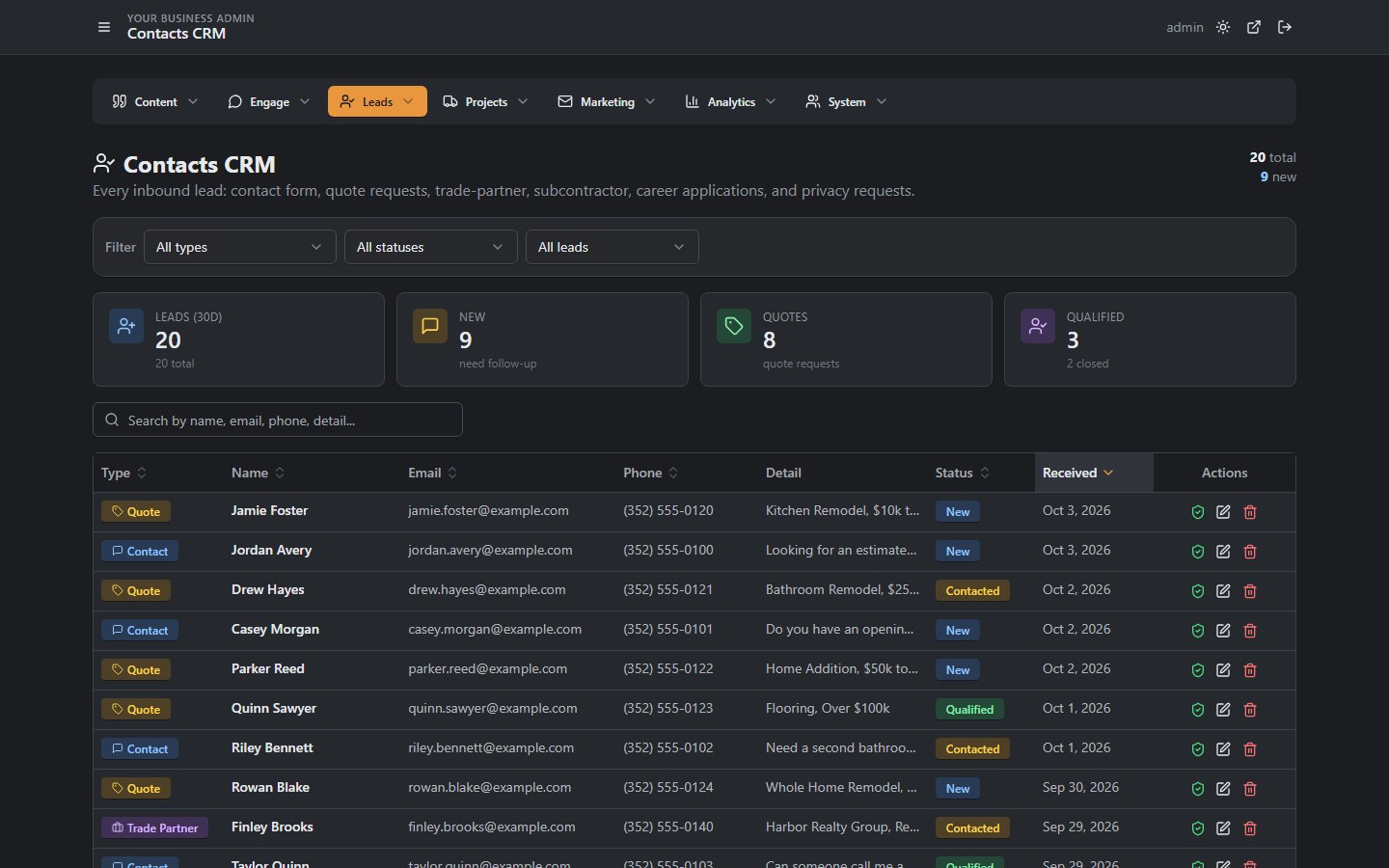Delete Drew Hayes lead with trash icon

(x=1250, y=591)
